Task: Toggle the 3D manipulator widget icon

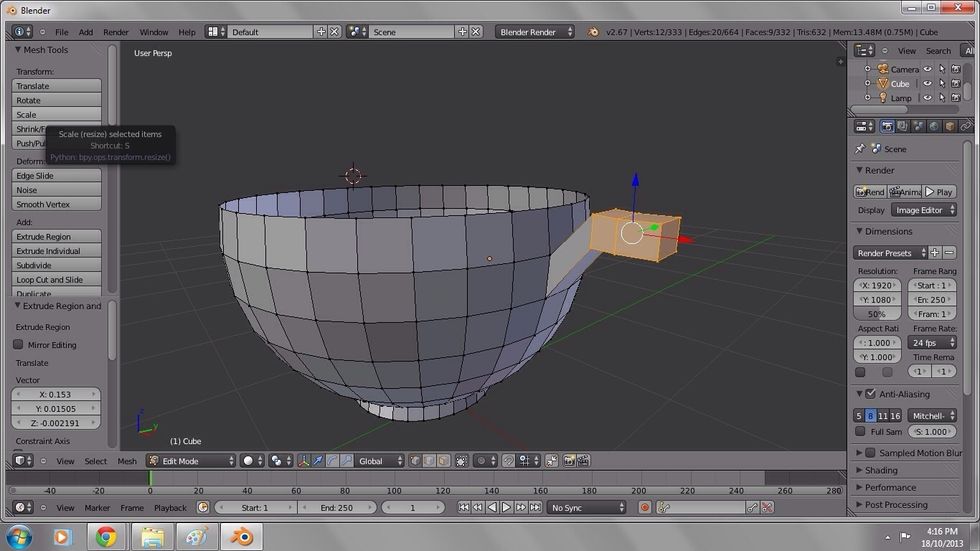Action: (x=304, y=461)
